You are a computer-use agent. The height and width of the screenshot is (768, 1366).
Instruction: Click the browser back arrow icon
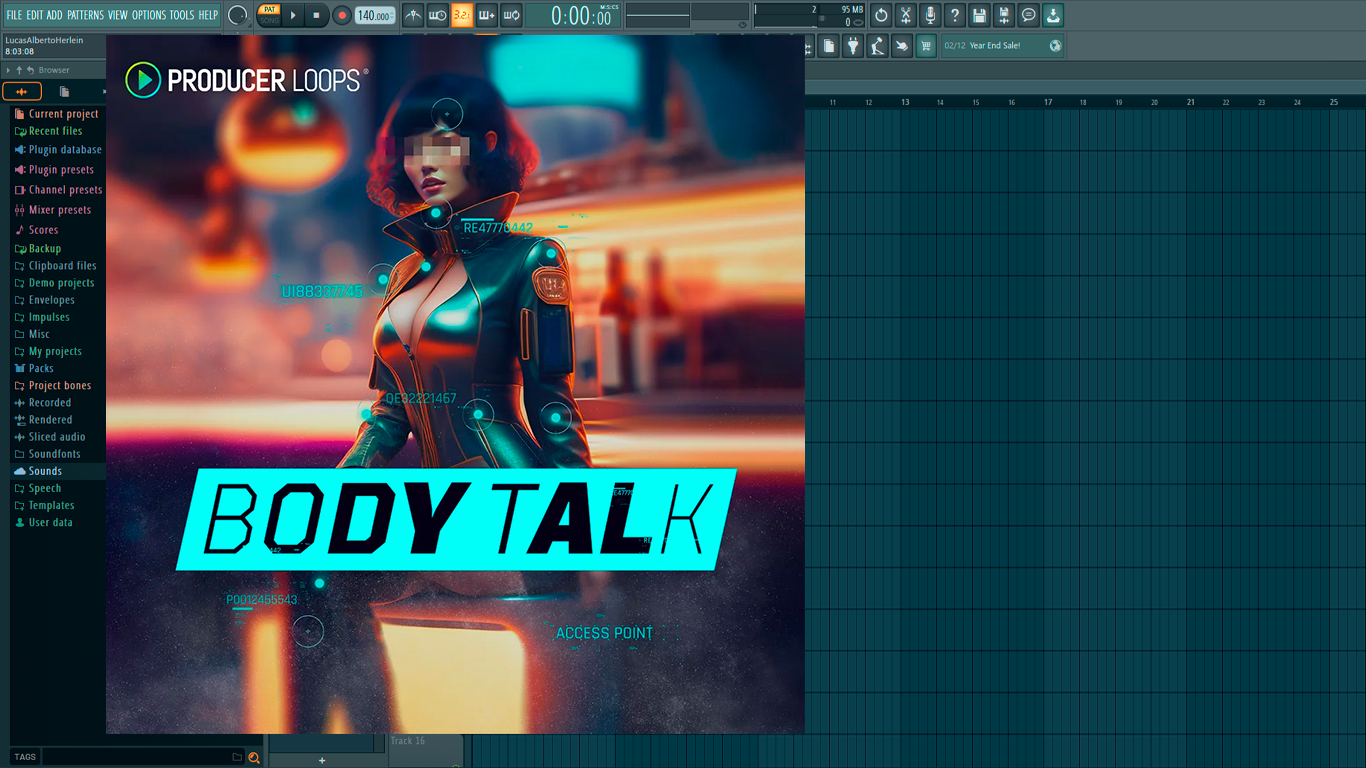(31, 70)
